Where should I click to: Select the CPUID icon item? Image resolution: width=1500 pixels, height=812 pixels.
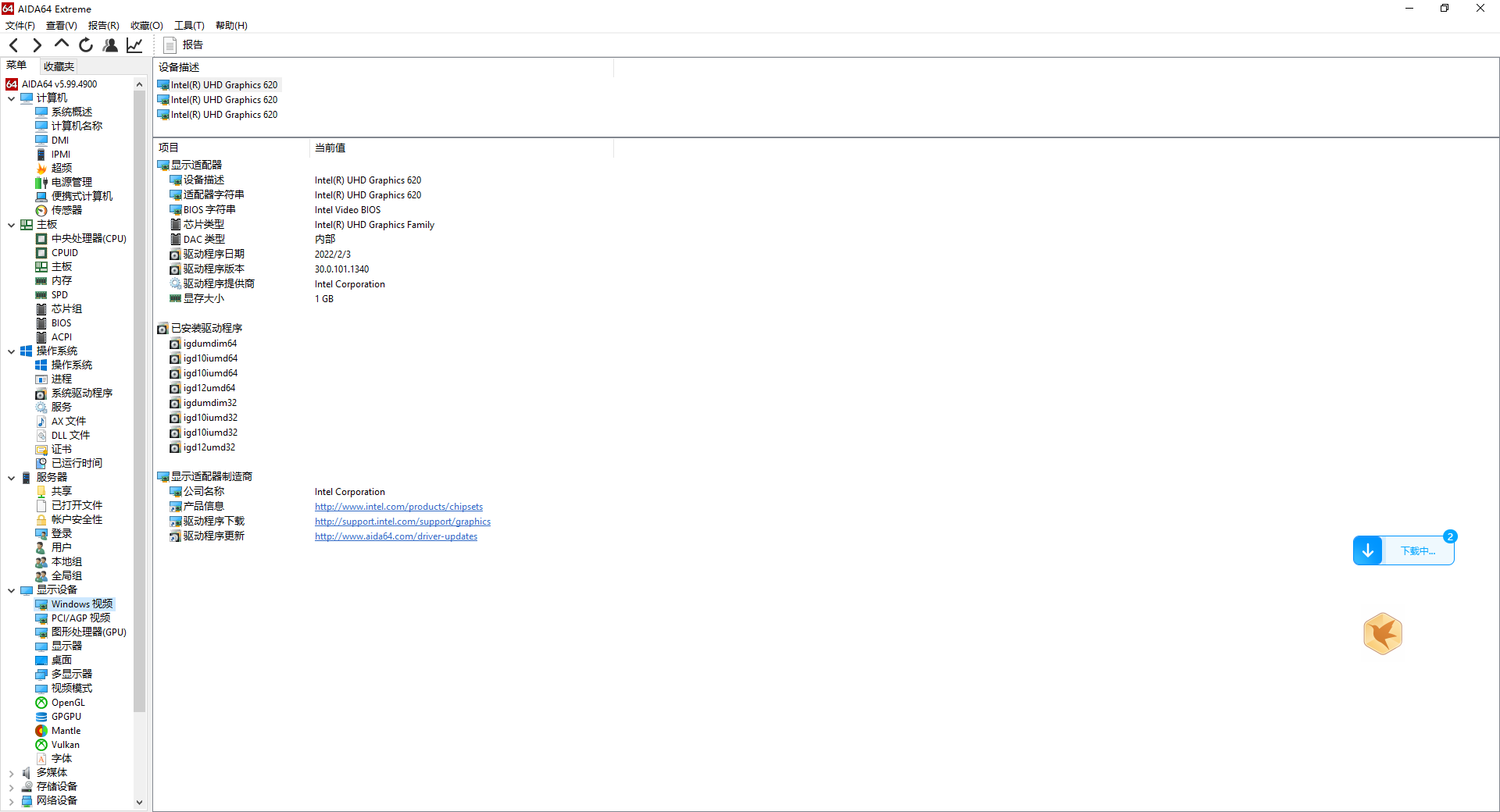(x=56, y=253)
